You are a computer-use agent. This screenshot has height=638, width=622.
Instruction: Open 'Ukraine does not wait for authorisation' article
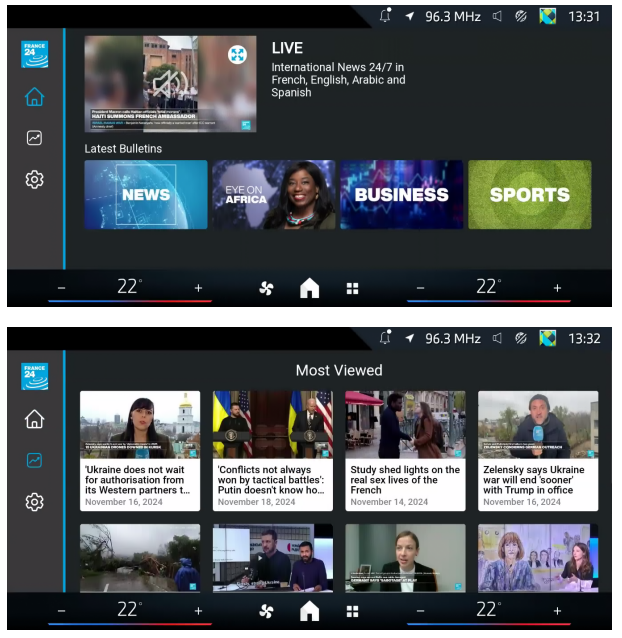140,450
